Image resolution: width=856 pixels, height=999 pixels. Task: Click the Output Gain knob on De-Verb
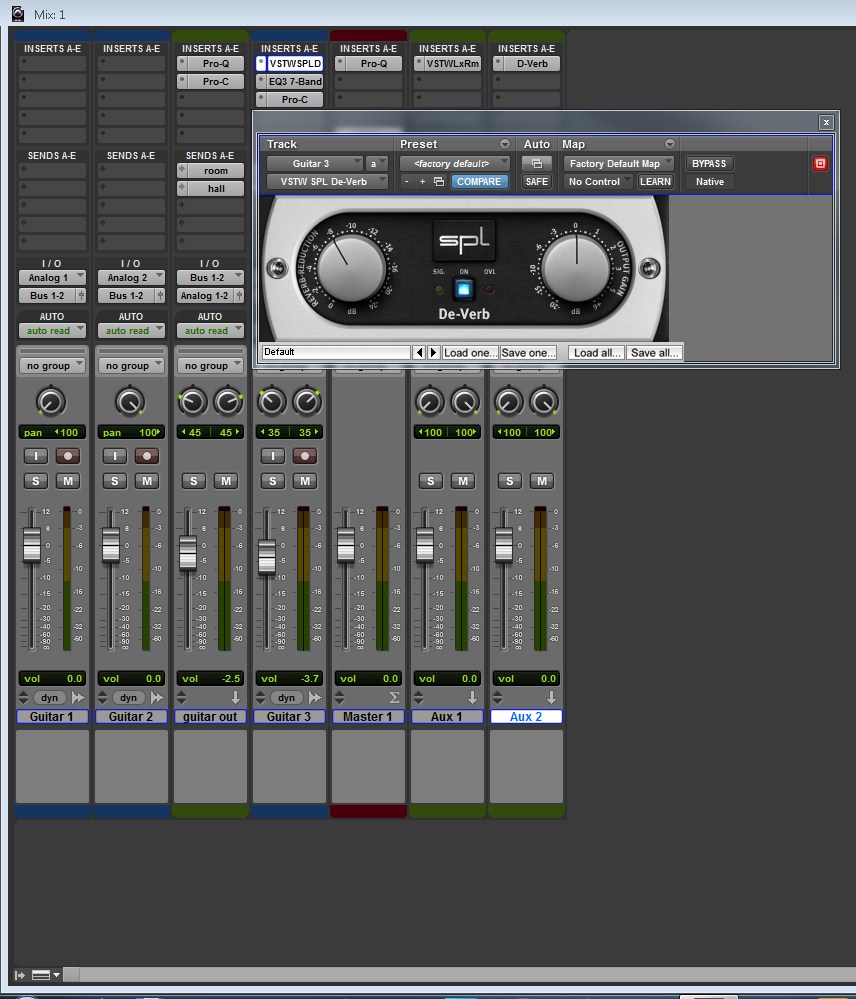point(576,266)
